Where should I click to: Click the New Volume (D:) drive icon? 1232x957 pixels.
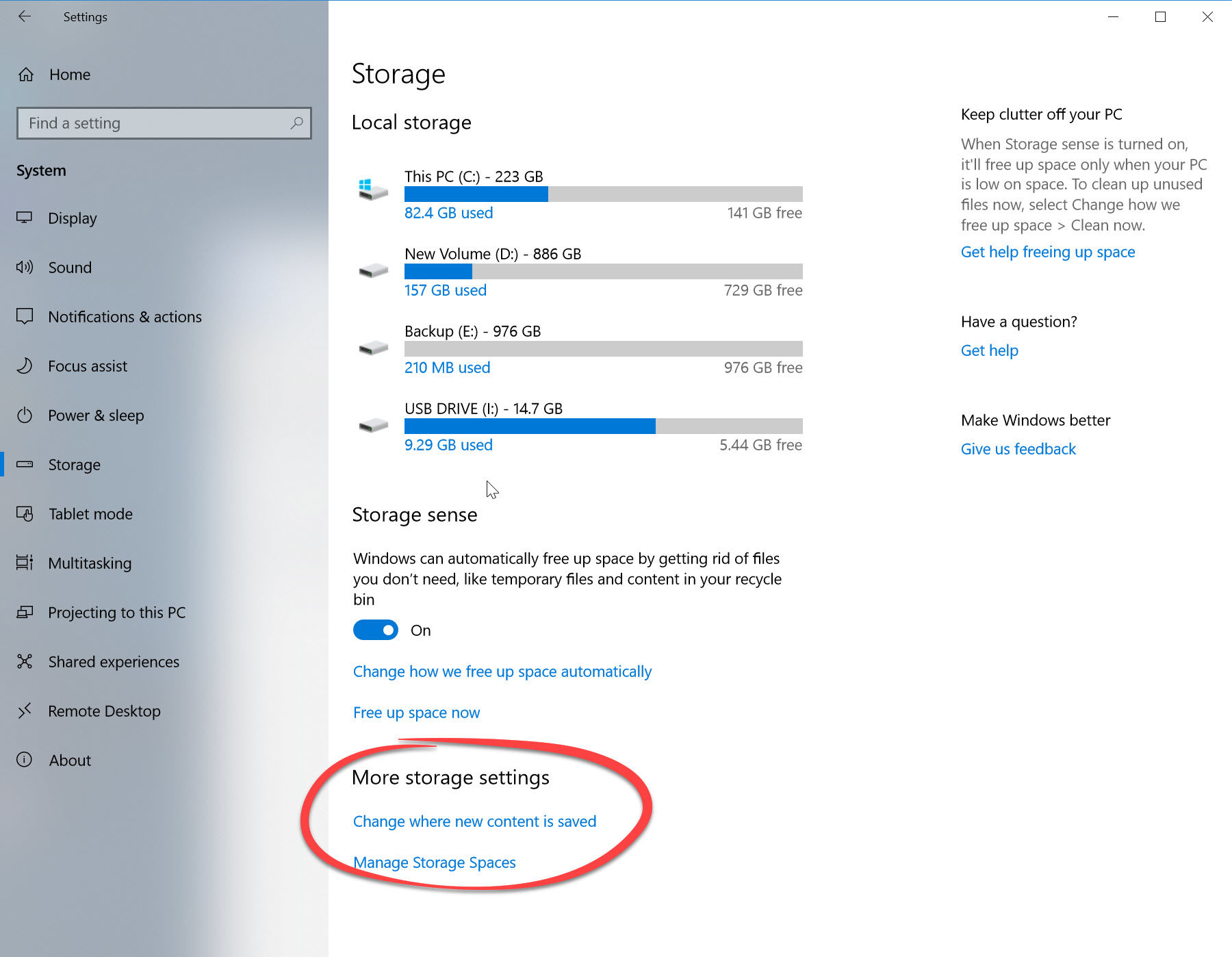click(373, 271)
